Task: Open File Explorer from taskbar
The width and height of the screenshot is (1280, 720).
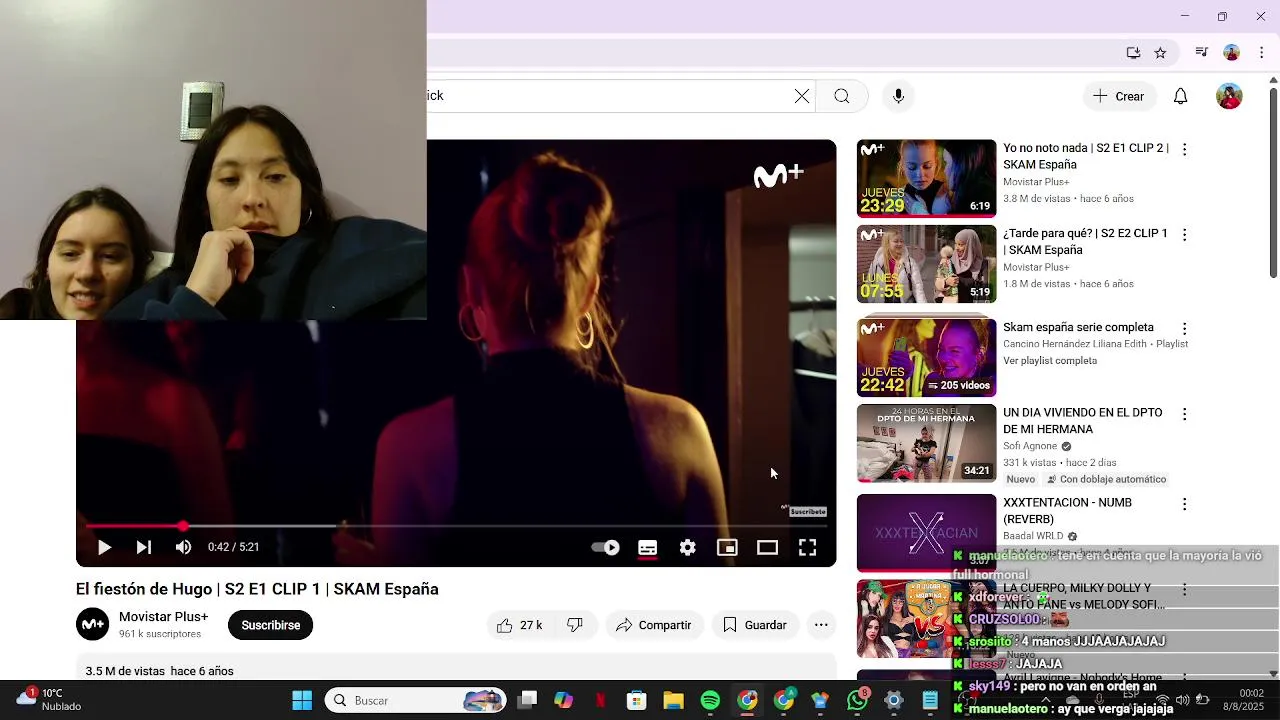Action: pos(674,700)
